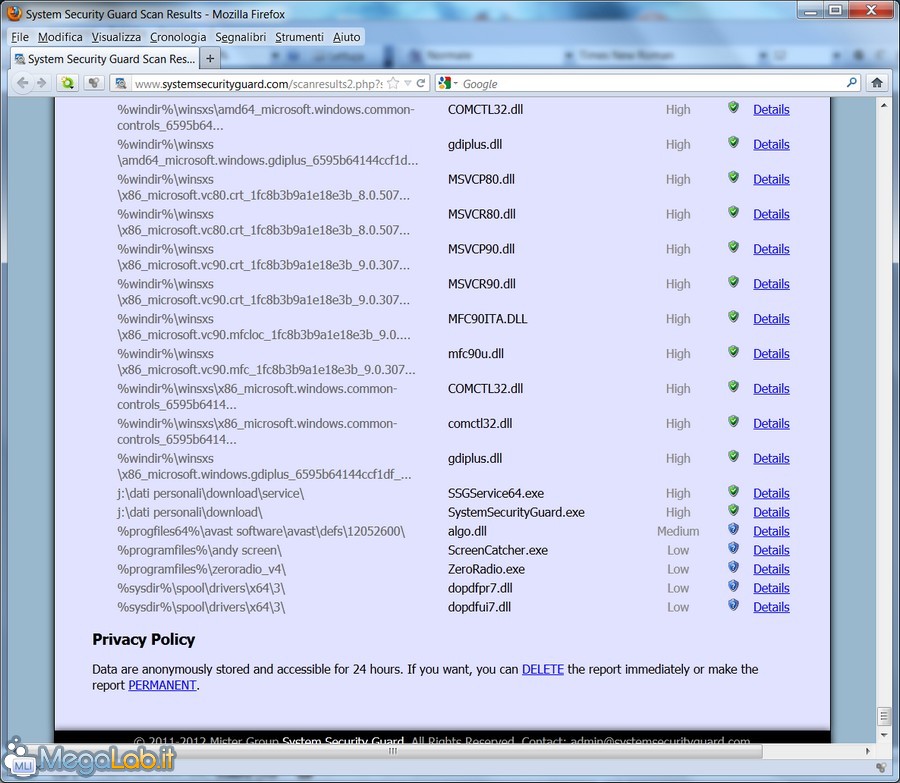Go back with the browser back arrow
The image size is (900, 783).
point(22,83)
